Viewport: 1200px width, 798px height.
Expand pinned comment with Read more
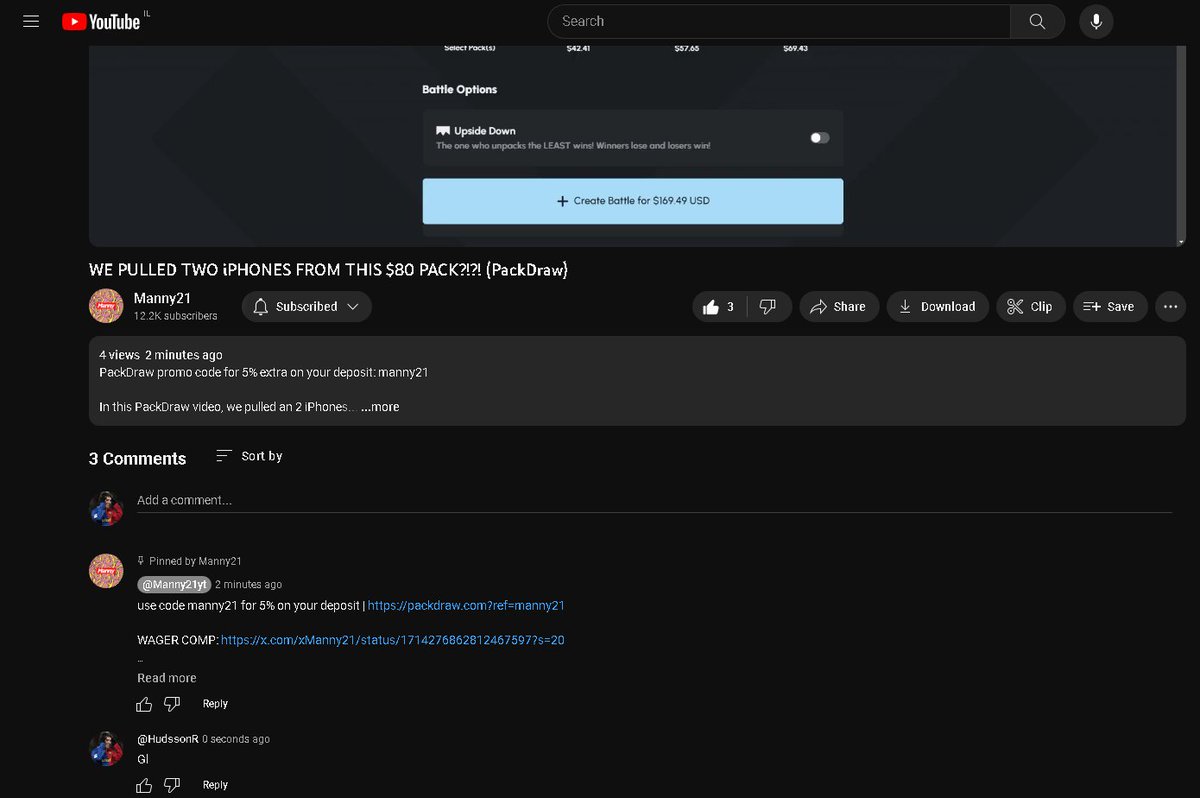pos(167,678)
